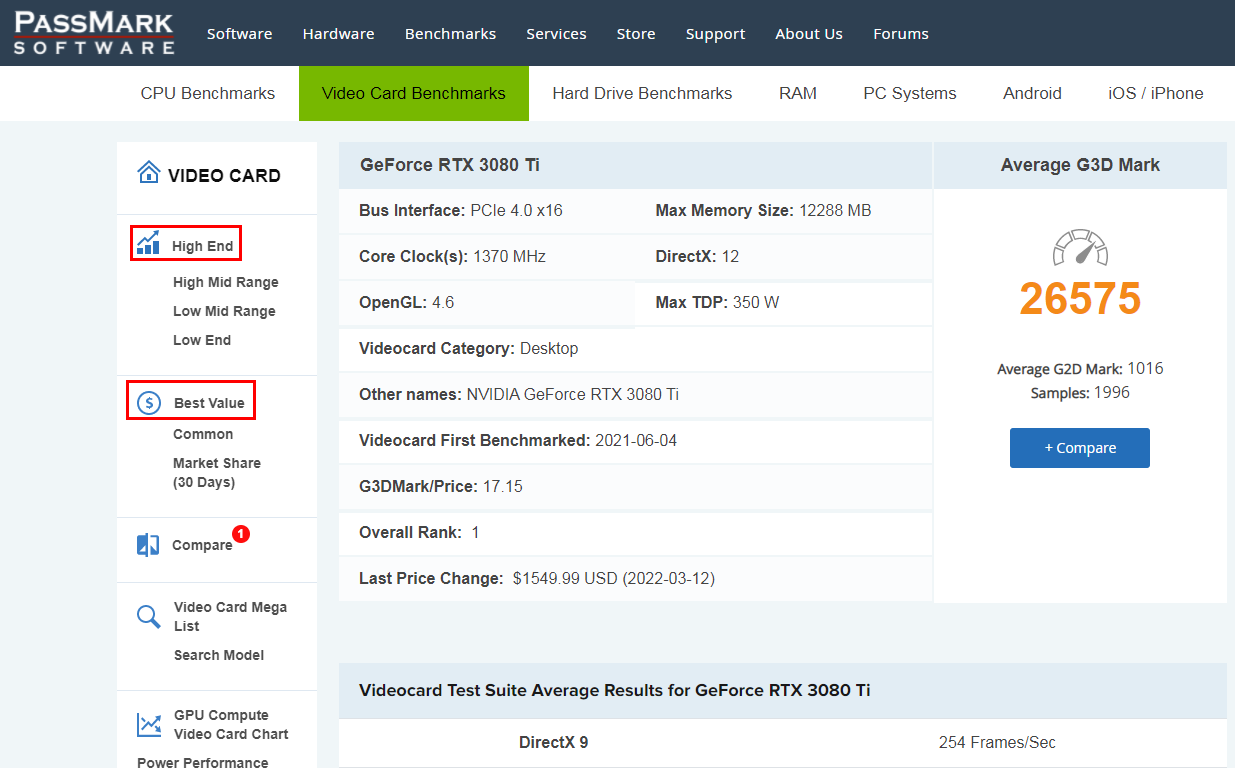Screen dimensions: 1235x768
Task: Switch to PC Systems tab
Action: [x=910, y=93]
